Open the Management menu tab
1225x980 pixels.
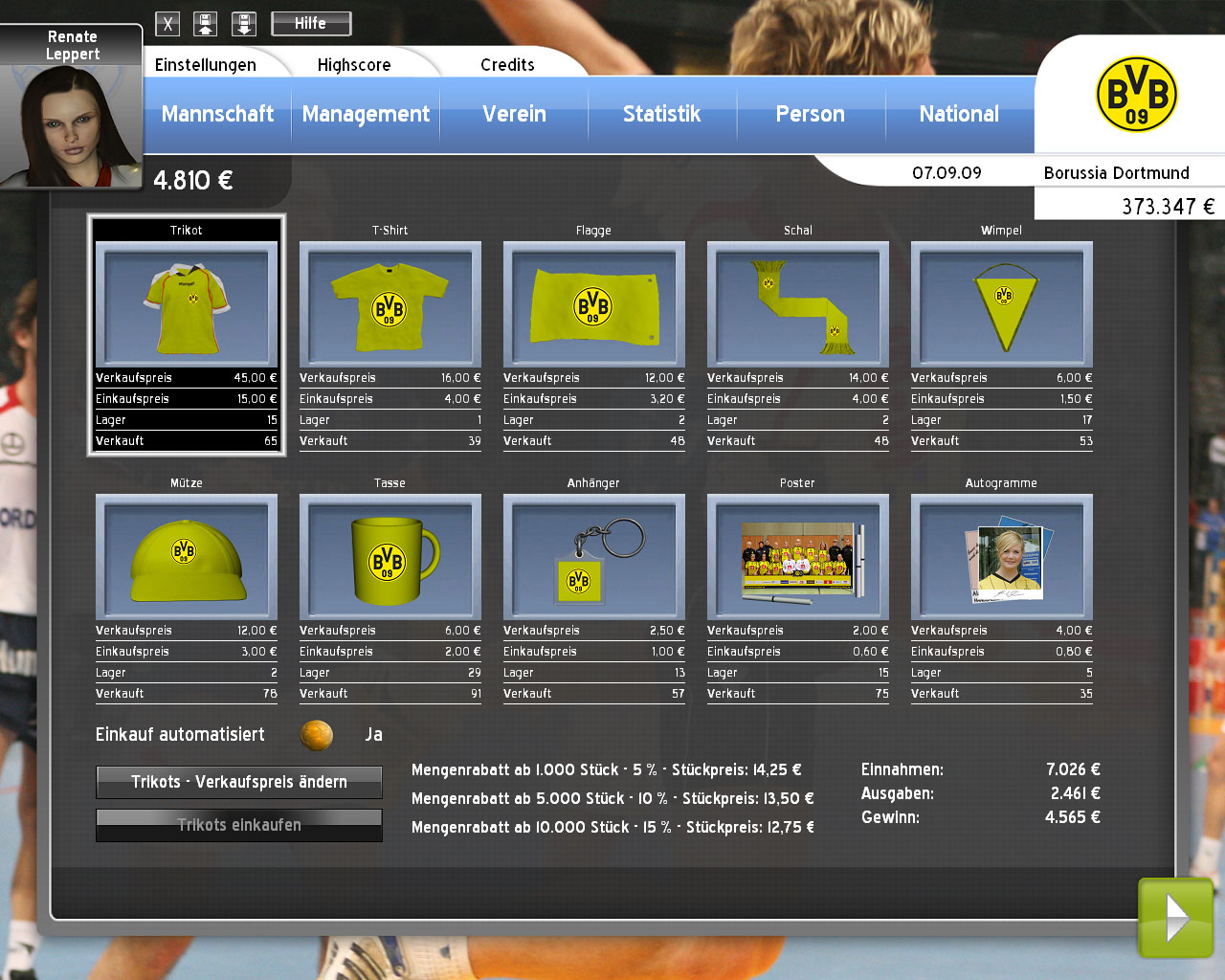tap(366, 114)
